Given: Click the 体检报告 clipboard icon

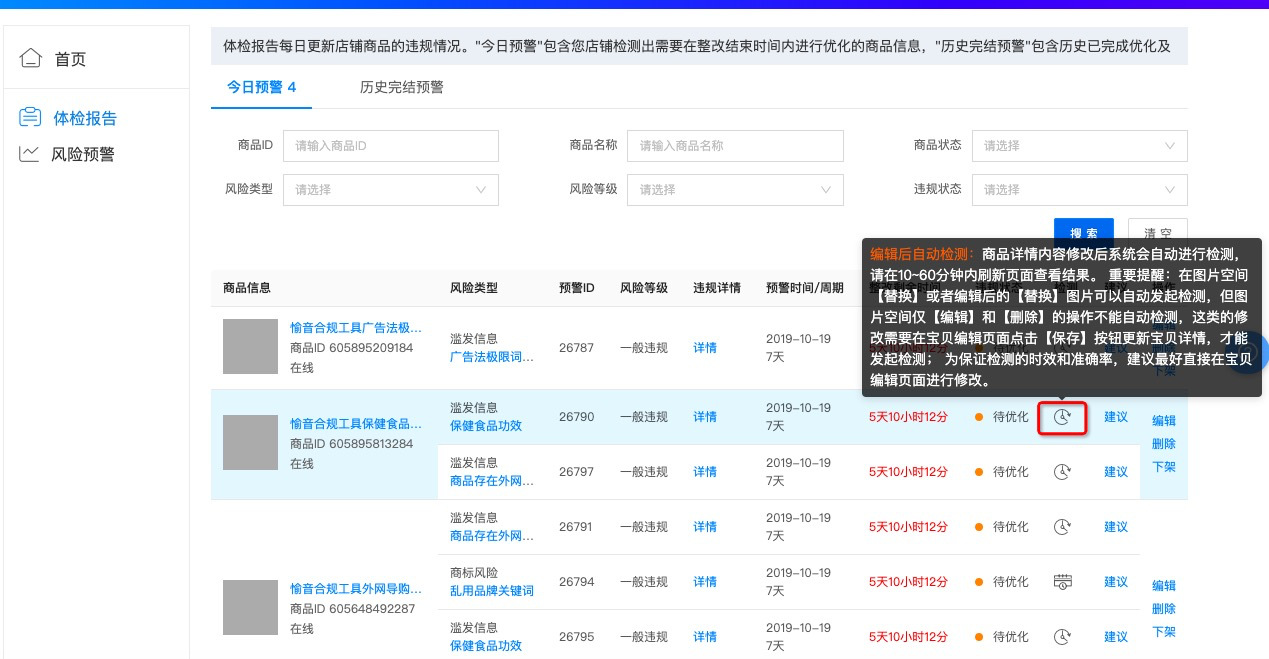Looking at the screenshot, I should coord(31,117).
